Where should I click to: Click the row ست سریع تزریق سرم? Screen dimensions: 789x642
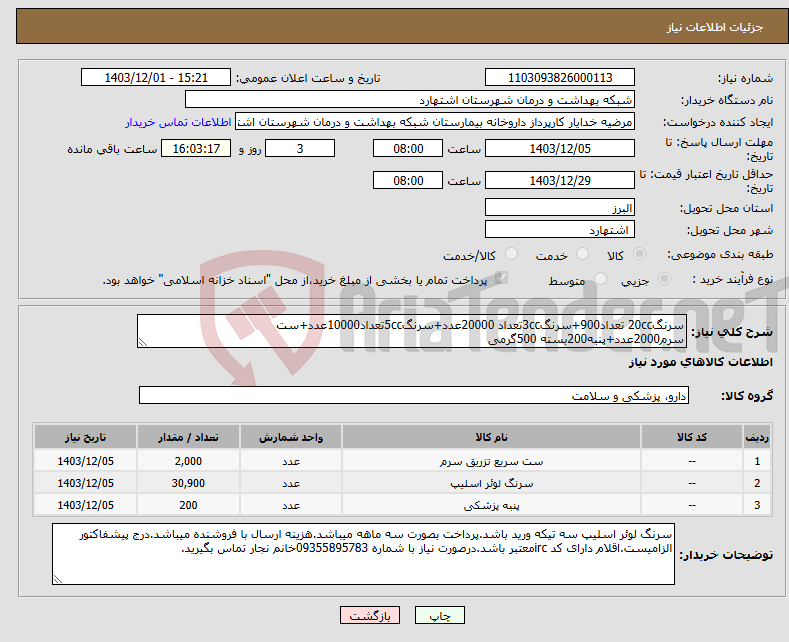point(402,461)
